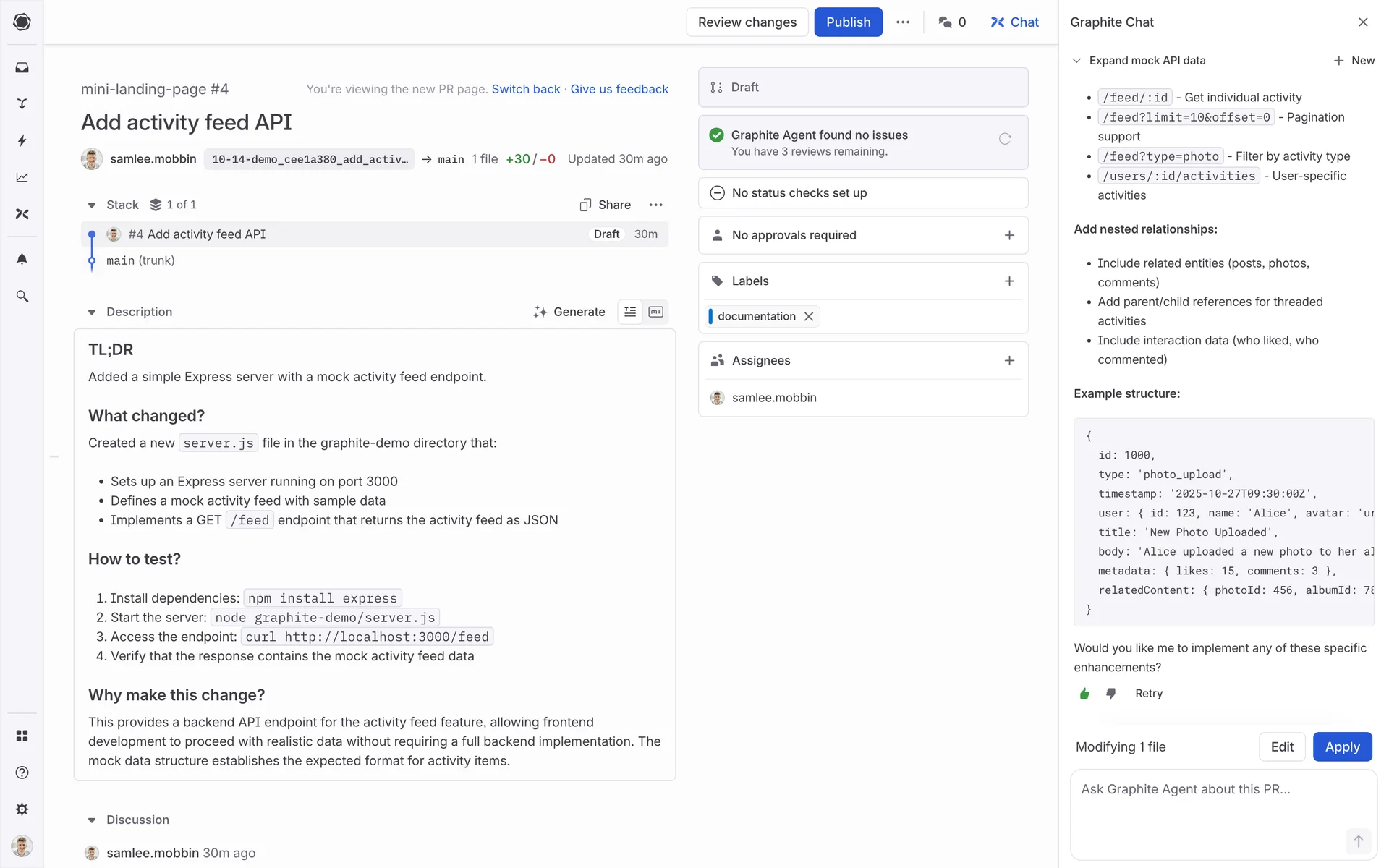
Task: Open the inbox icon in sidebar
Action: click(x=22, y=67)
